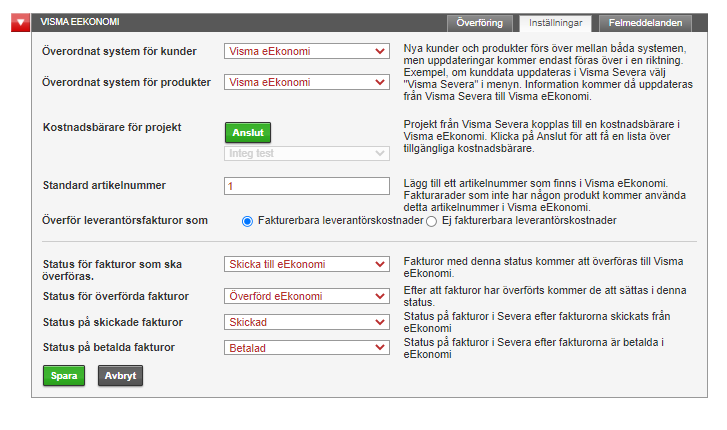Click the Kostnadsbärare för projekt label
Image resolution: width=727 pixels, height=430 pixels.
(x=112, y=127)
